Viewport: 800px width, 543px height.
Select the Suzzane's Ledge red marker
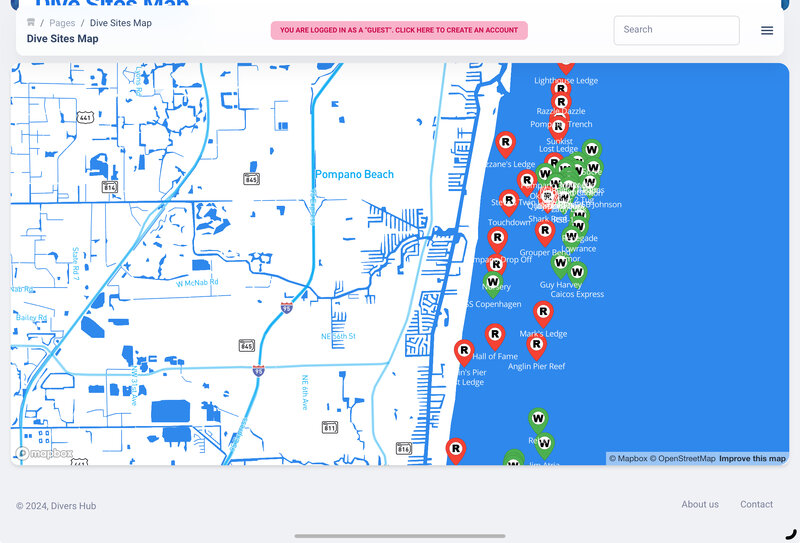click(506, 143)
